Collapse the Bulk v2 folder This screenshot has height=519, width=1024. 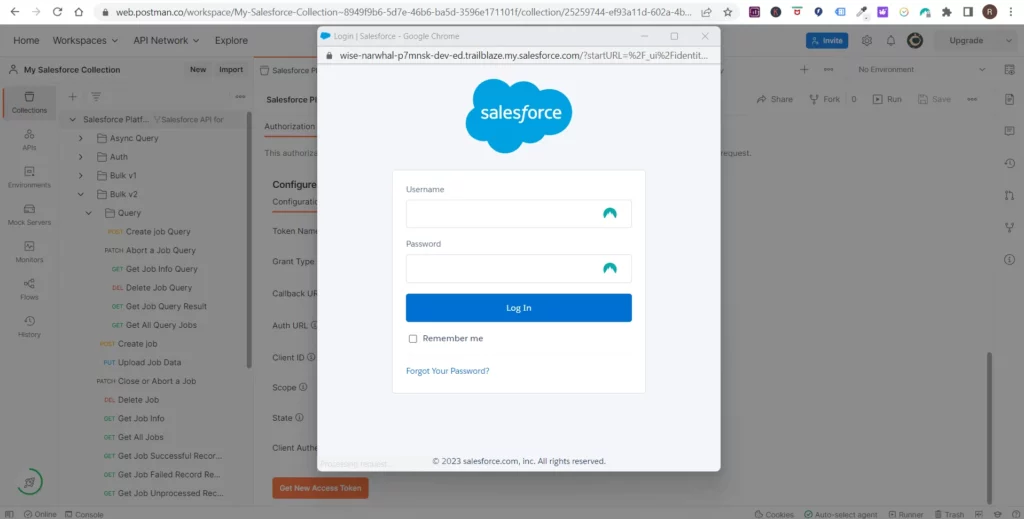[80, 194]
